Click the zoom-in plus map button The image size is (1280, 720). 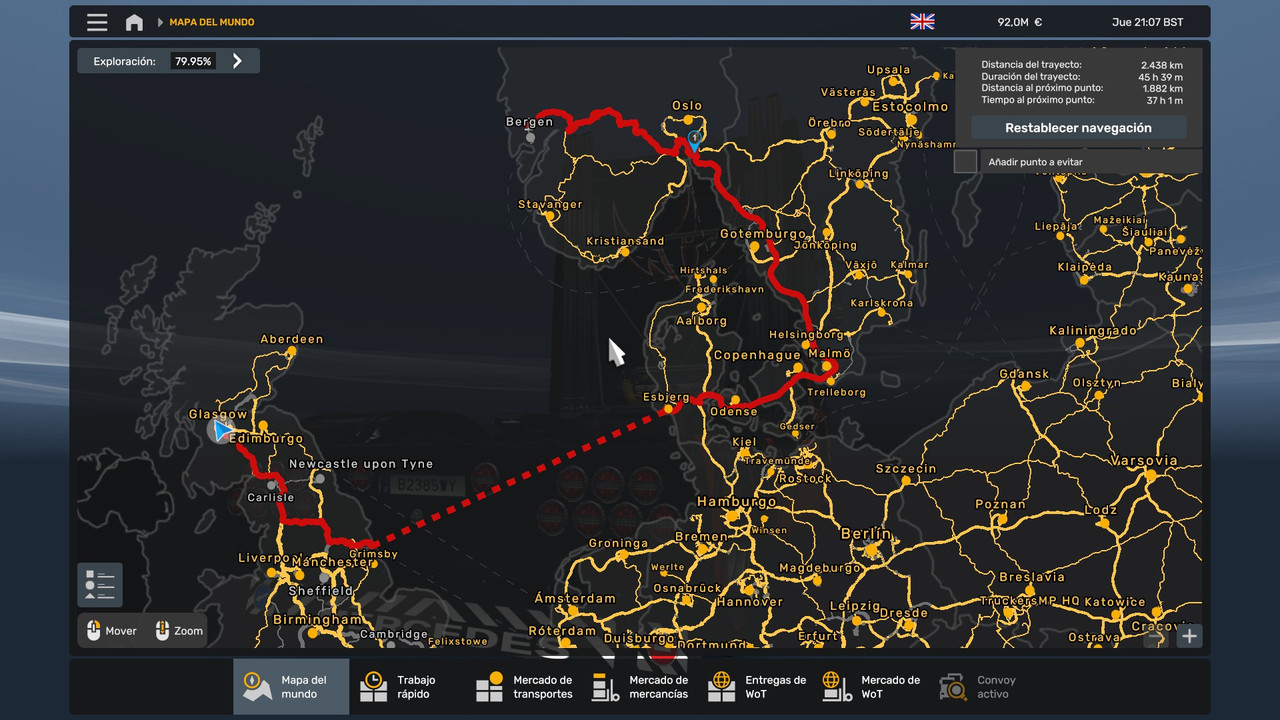[1189, 636]
